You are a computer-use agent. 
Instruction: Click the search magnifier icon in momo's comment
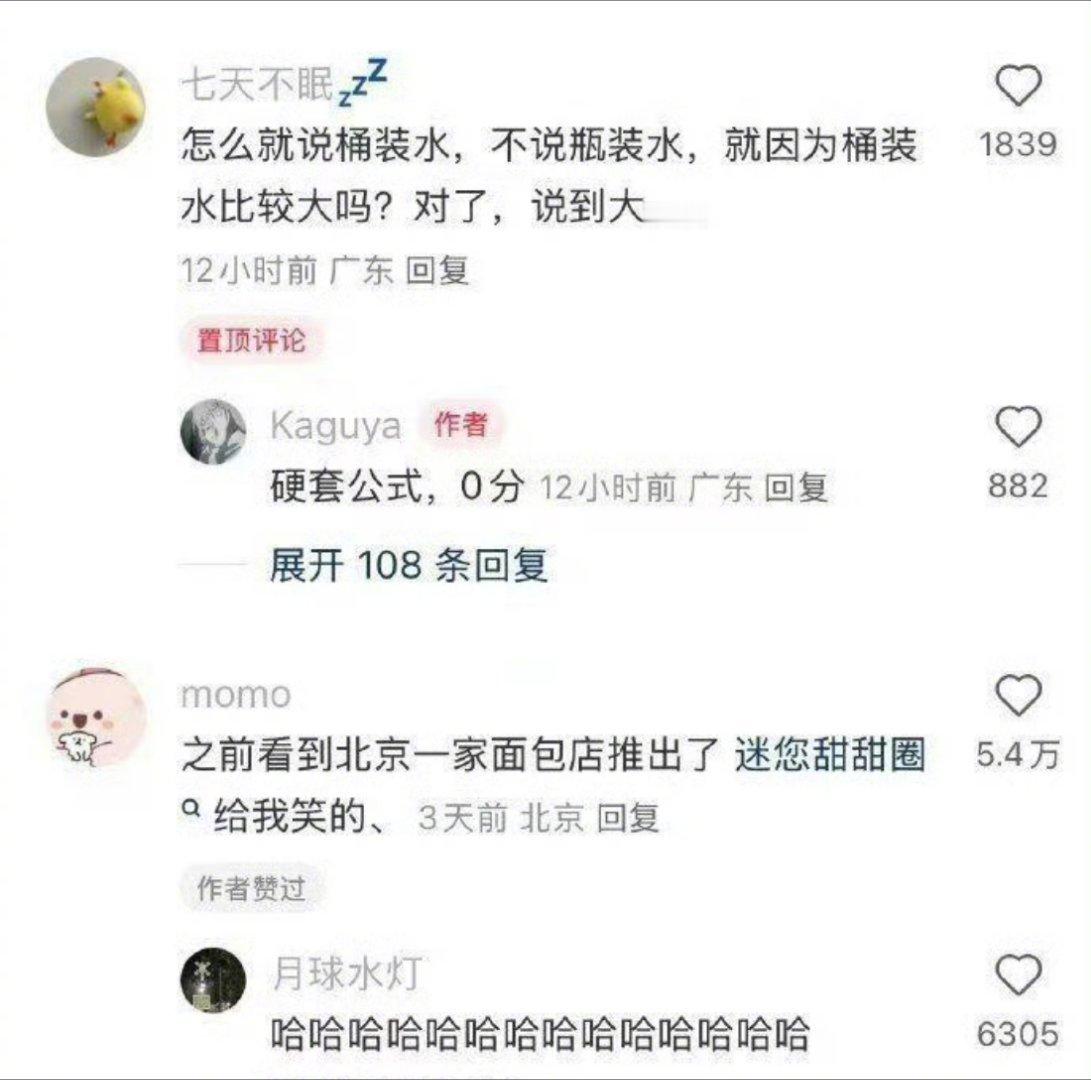click(x=191, y=810)
